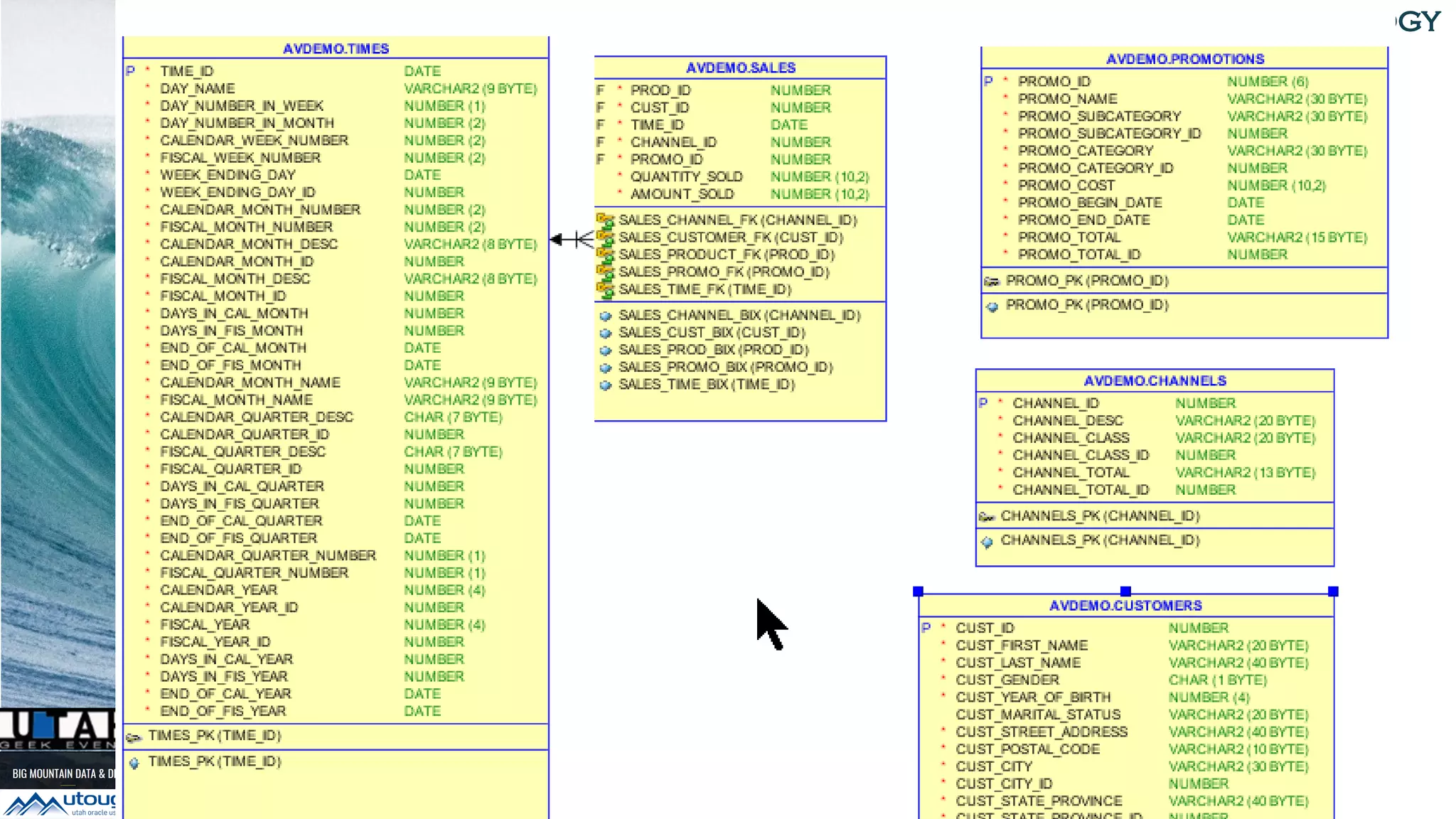Image resolution: width=1456 pixels, height=819 pixels.
Task: Click the CALENDAR_YEAR column in TIMES table
Action: 218,590
